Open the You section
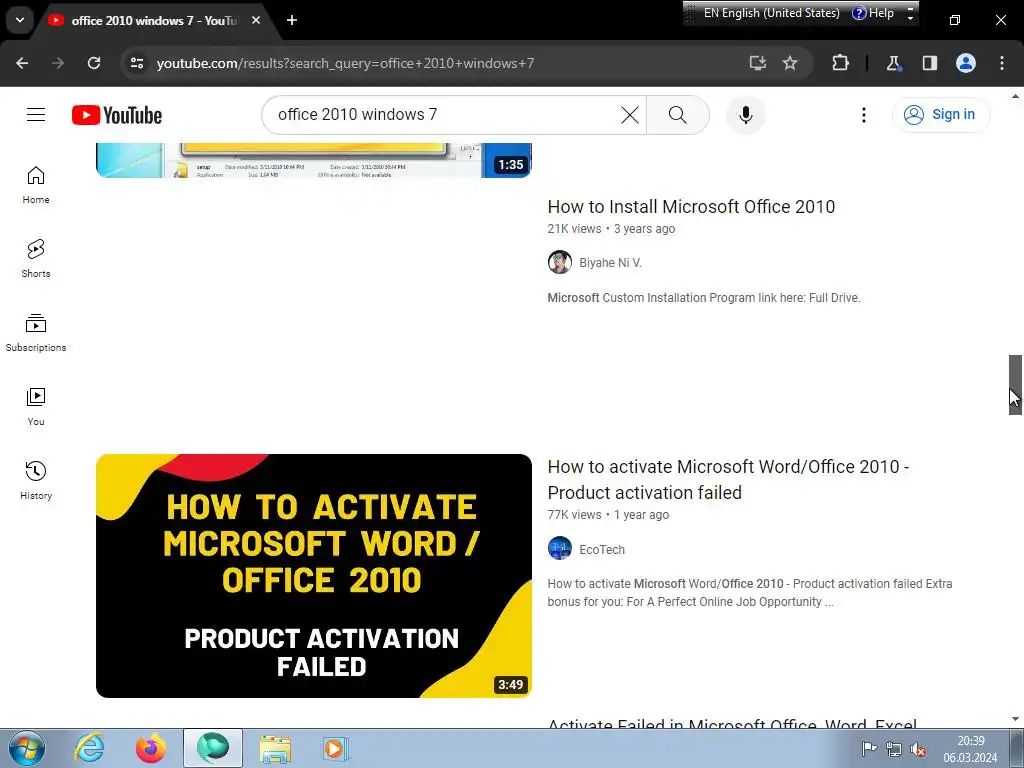This screenshot has height=768, width=1024. tap(36, 406)
